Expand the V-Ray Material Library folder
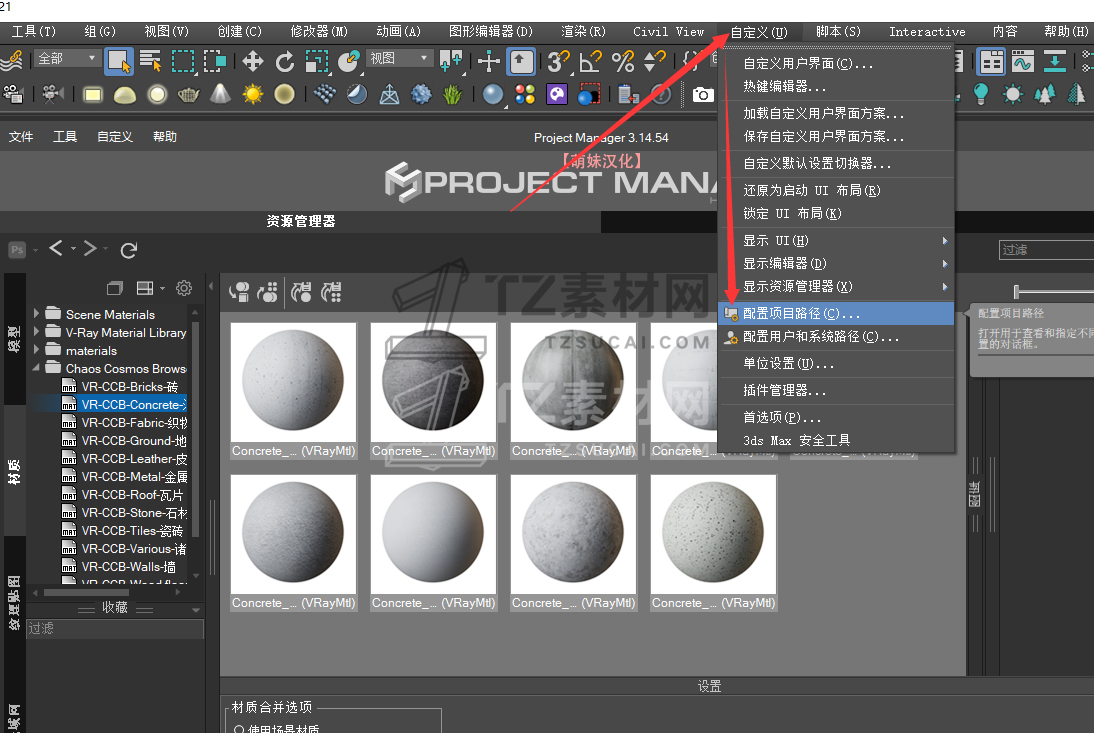This screenshot has height=733, width=1094. click(x=36, y=332)
